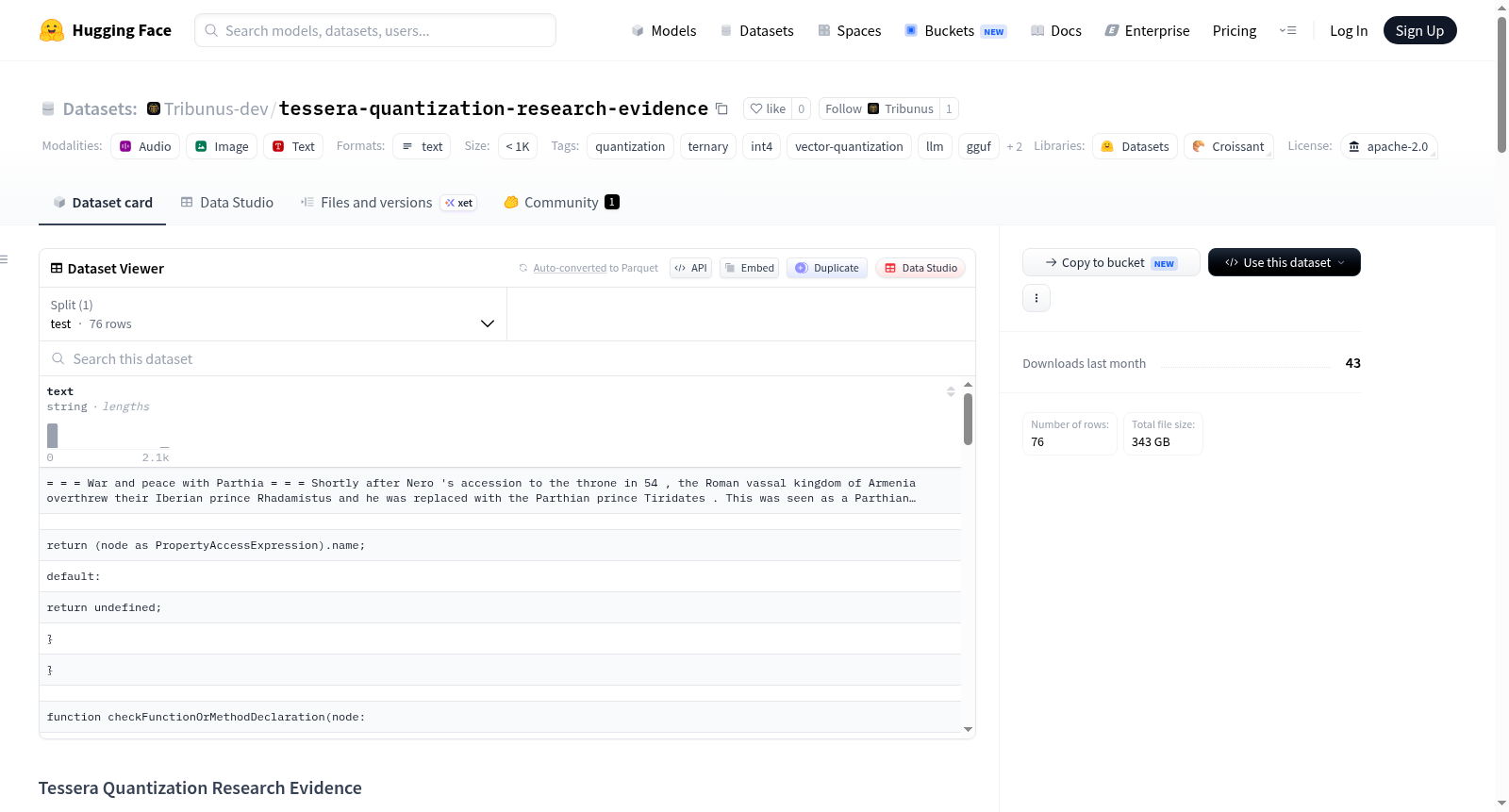Select the Audio modality tag
This screenshot has height=812, width=1509.
pyautogui.click(x=145, y=146)
